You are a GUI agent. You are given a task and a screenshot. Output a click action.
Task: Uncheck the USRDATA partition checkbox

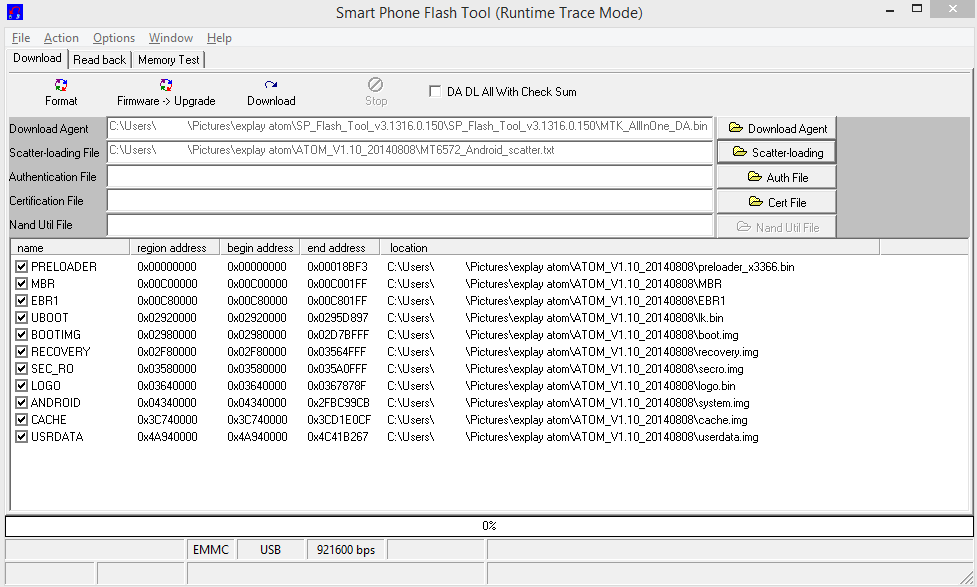point(22,437)
